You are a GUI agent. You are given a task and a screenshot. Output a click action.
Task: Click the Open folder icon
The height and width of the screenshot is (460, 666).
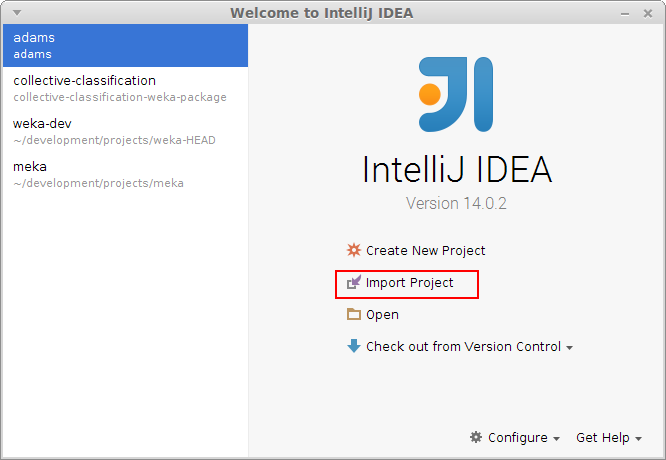(x=353, y=314)
